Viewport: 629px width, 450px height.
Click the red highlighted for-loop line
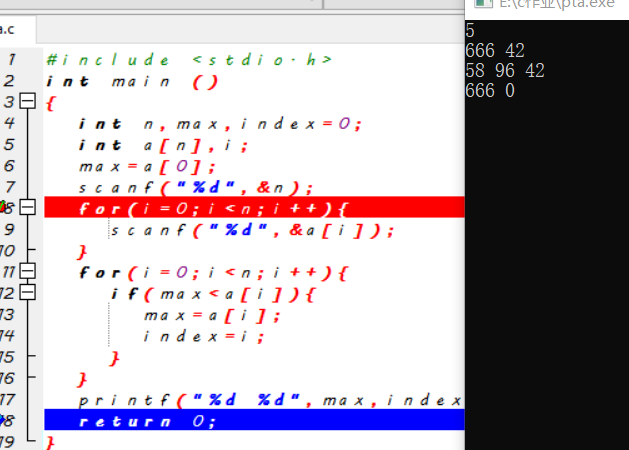[254, 207]
